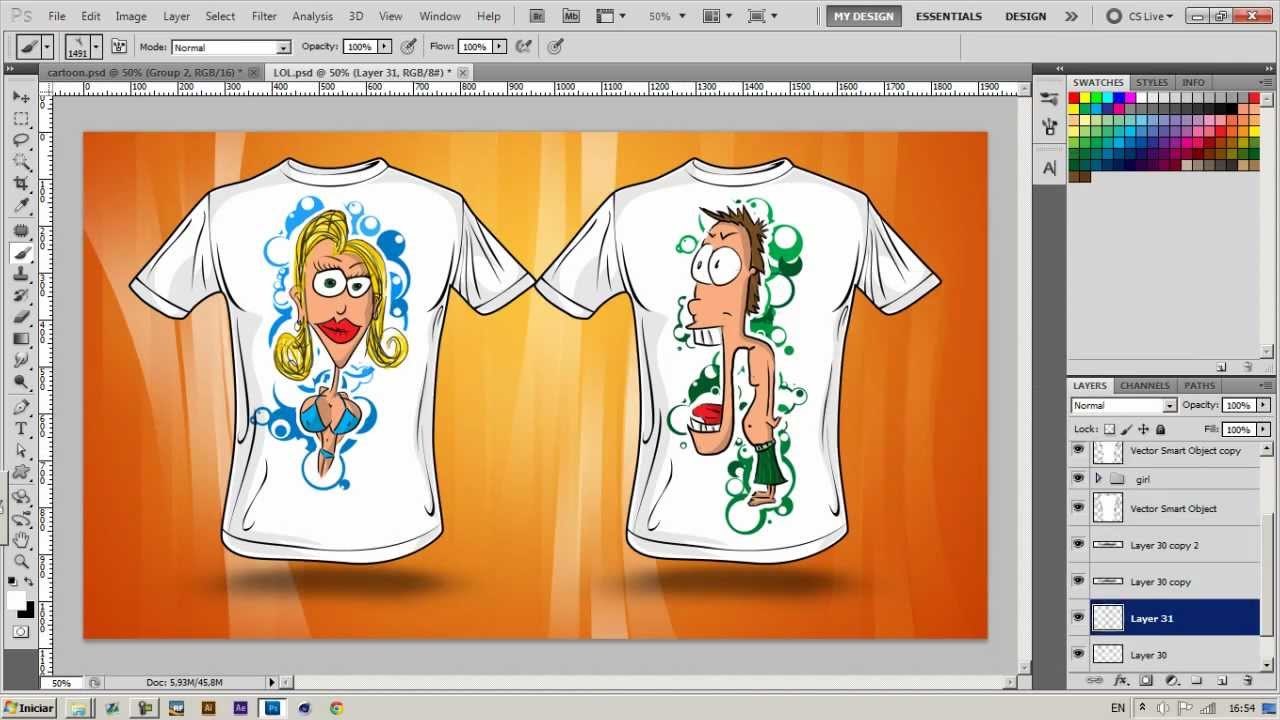1280x720 pixels.
Task: Add a layer style with fx icon
Action: click(x=1121, y=680)
